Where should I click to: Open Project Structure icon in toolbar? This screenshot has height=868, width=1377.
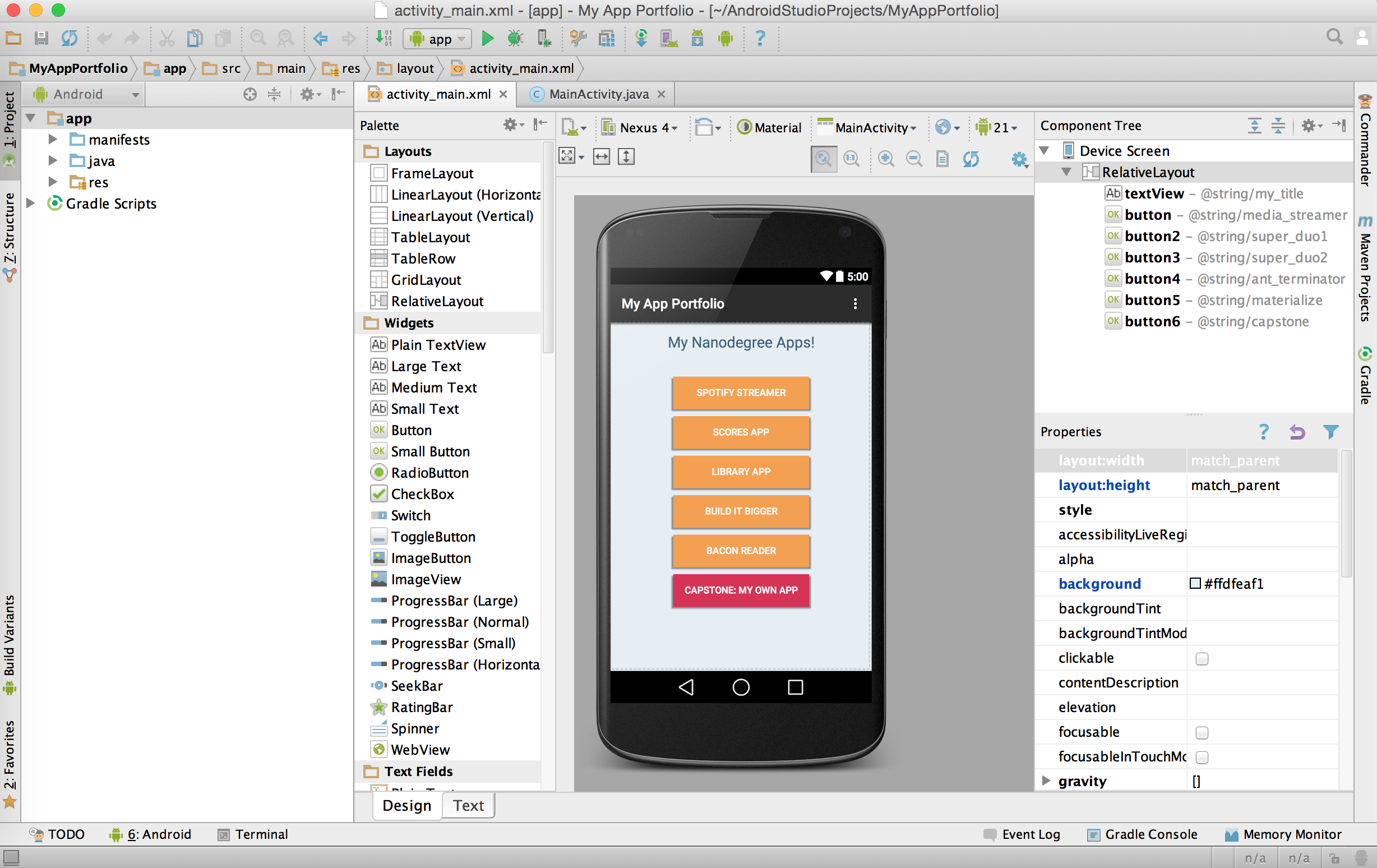pos(607,38)
